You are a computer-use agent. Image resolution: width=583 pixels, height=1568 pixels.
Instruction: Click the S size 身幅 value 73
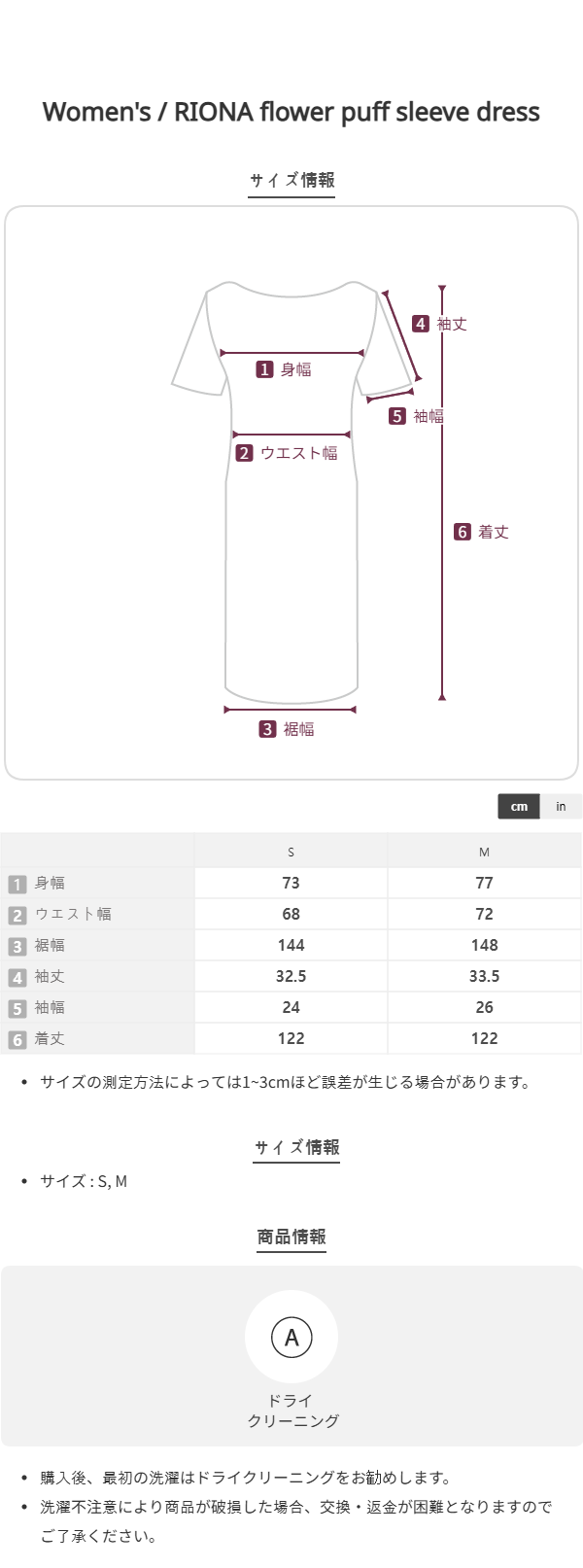(x=291, y=883)
